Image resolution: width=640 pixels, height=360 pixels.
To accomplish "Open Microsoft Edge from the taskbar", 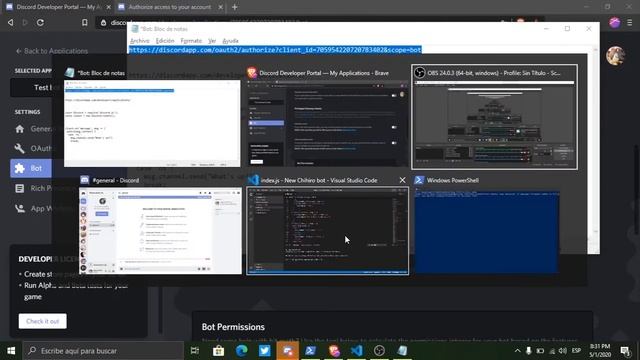I will point(242,351).
